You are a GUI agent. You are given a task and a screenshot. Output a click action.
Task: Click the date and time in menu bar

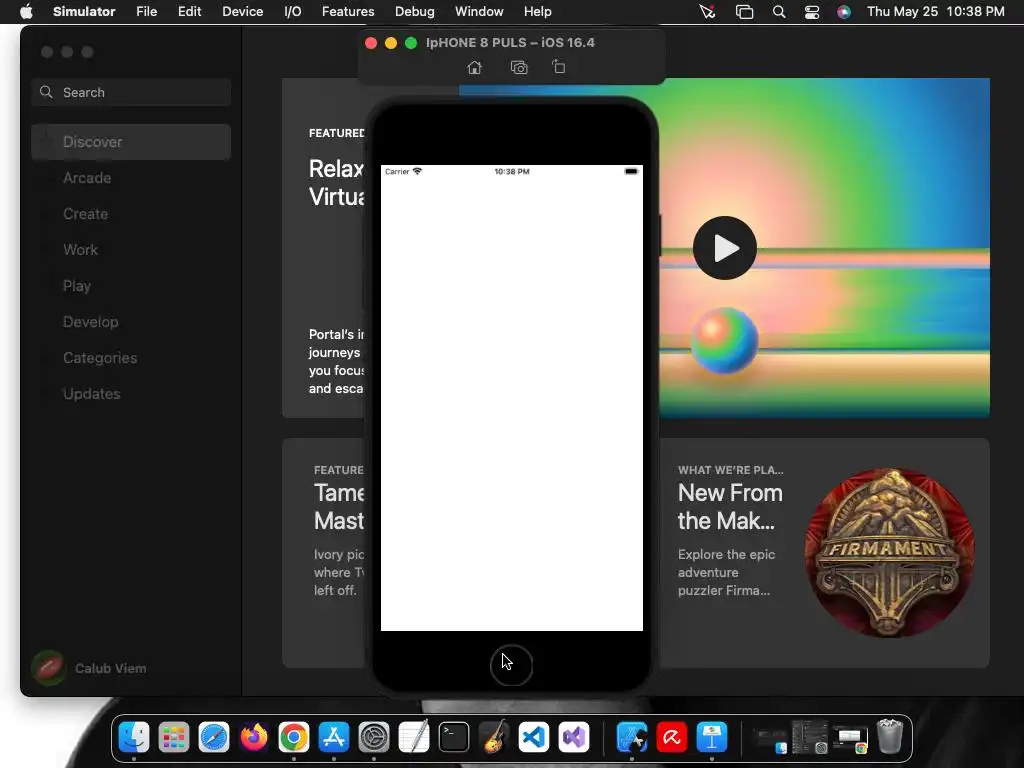[x=935, y=11]
